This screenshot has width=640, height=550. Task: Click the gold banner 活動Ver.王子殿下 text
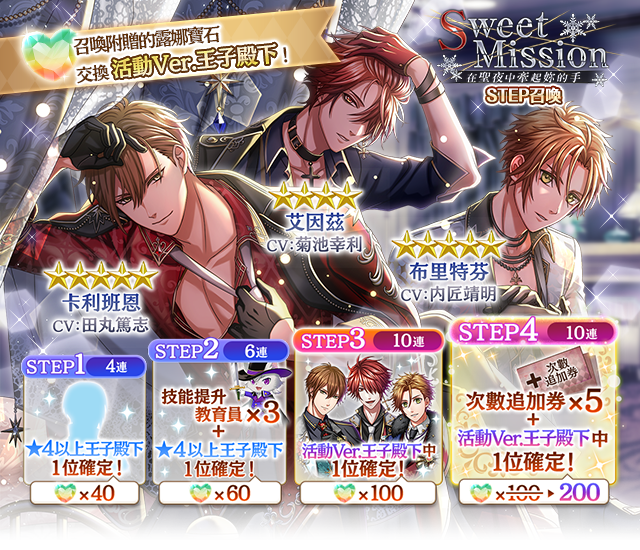pos(195,62)
